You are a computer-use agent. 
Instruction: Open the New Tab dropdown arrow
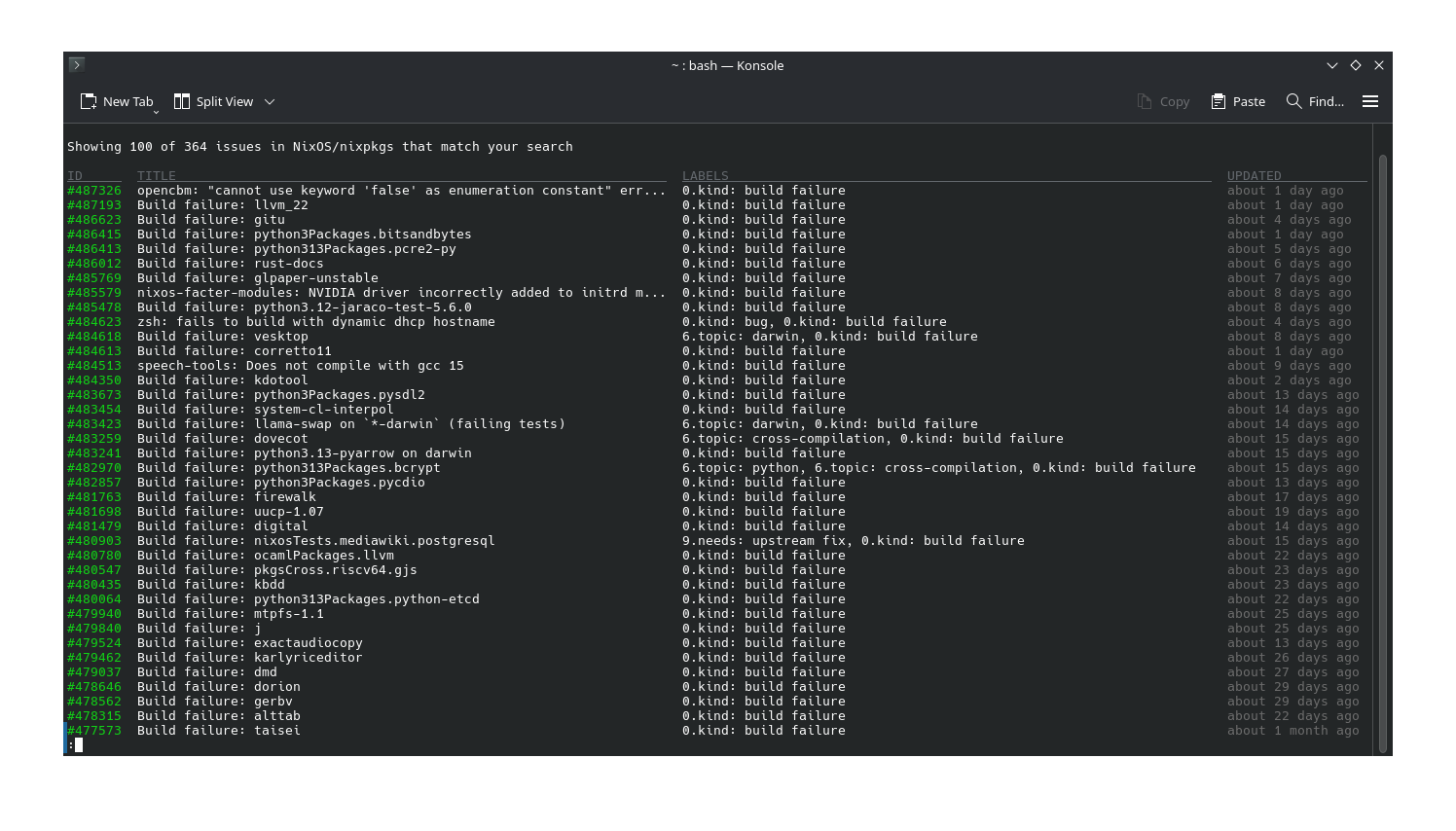point(156,112)
